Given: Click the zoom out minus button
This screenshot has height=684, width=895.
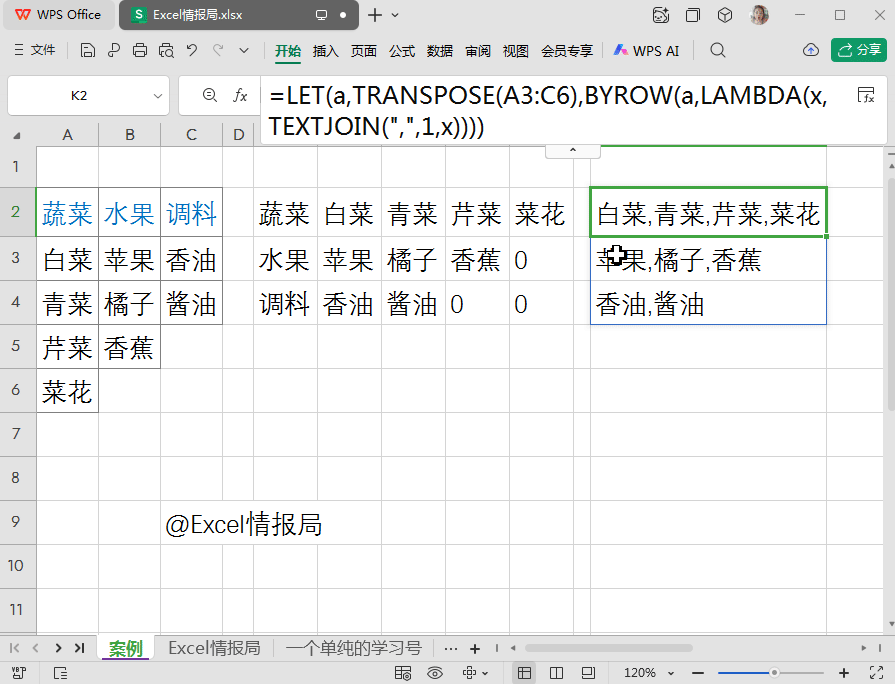Looking at the screenshot, I should pos(698,673).
